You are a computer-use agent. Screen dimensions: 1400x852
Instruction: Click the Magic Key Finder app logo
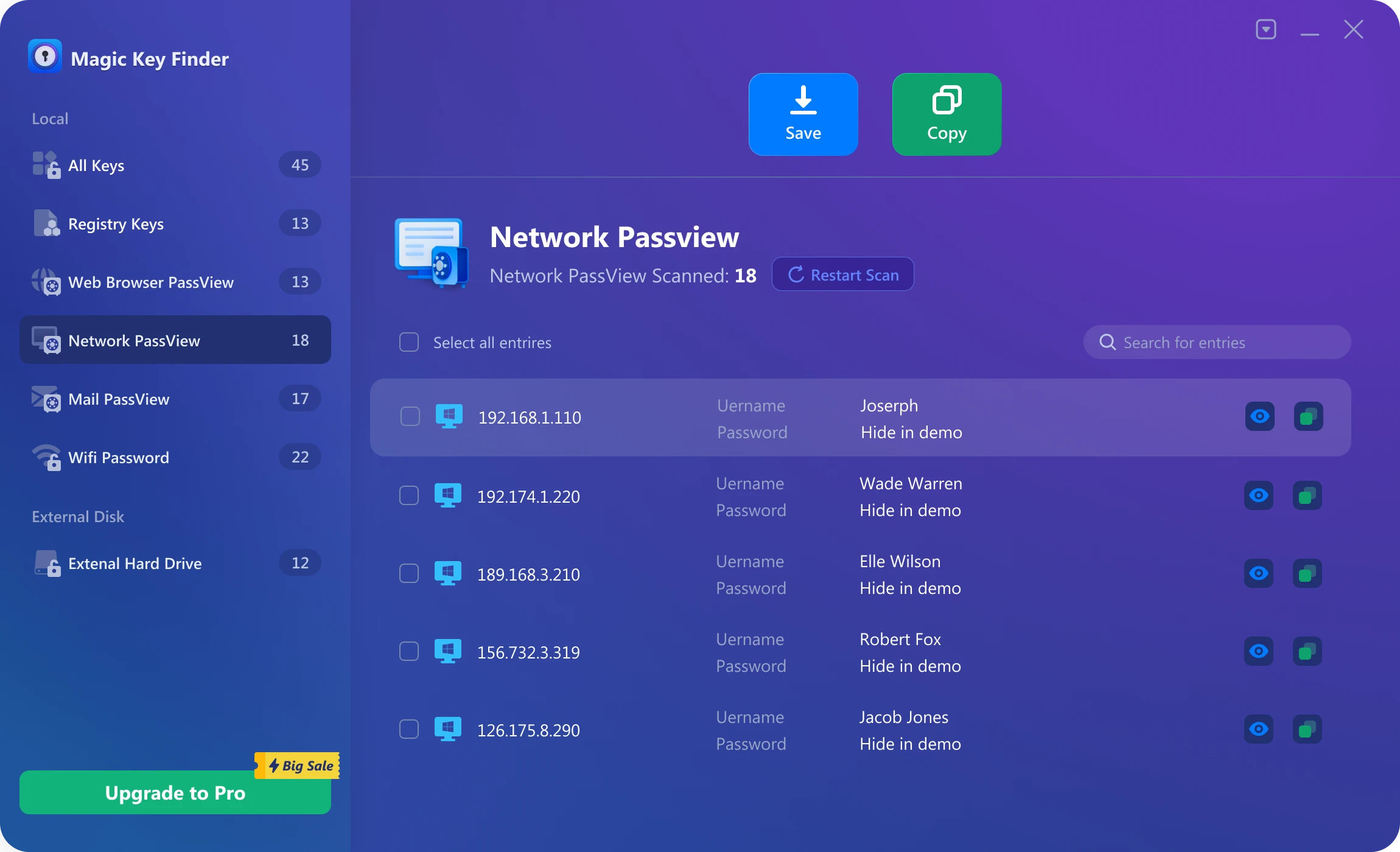point(46,56)
